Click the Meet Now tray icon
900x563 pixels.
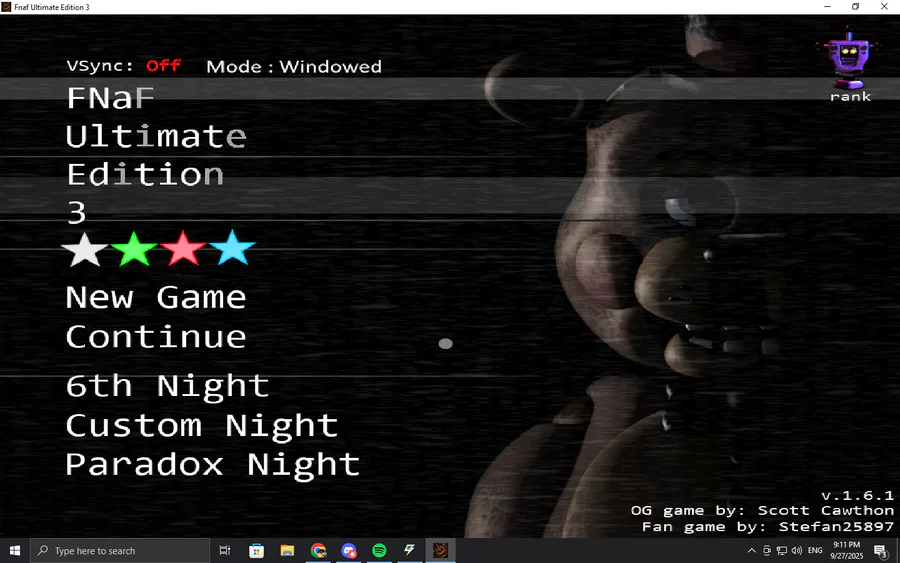[x=767, y=551]
